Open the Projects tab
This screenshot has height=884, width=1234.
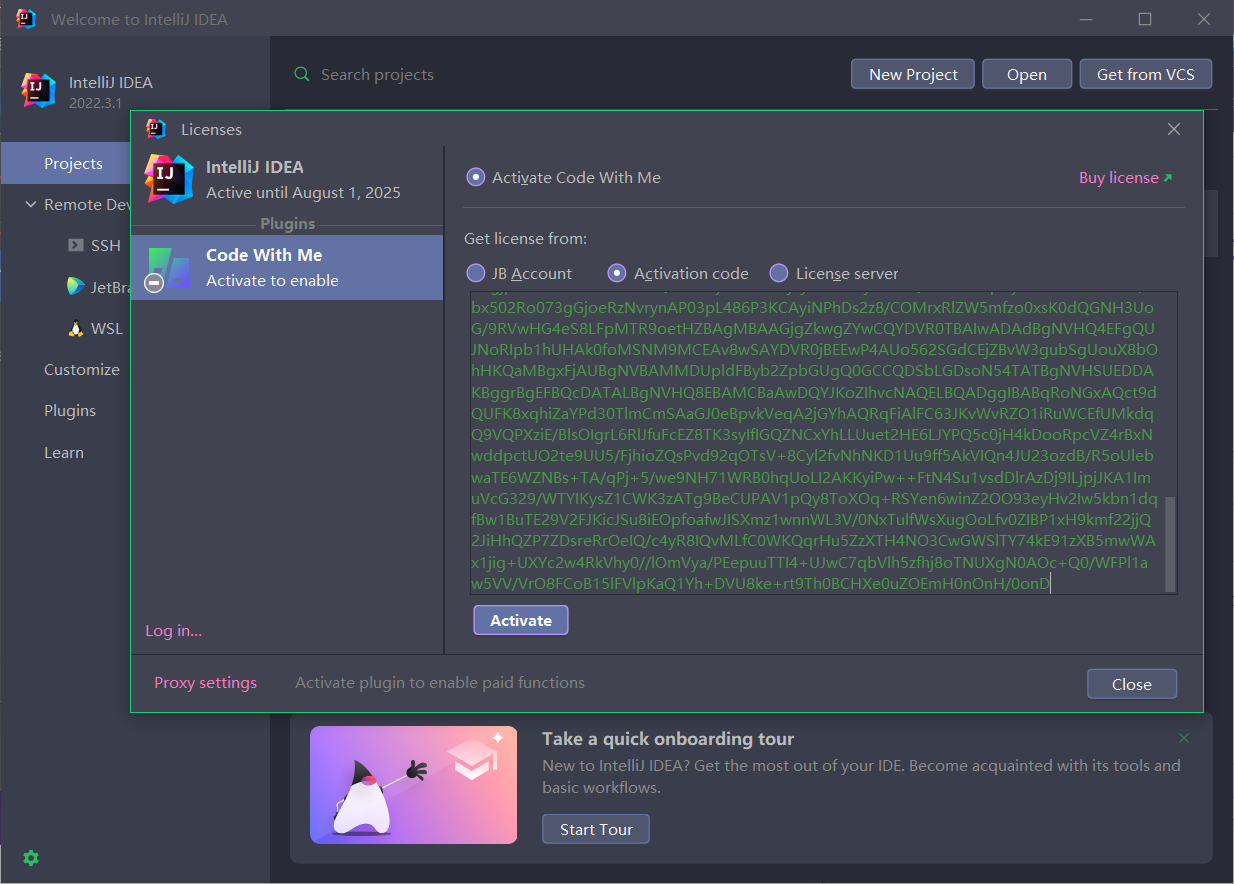[x=73, y=163]
